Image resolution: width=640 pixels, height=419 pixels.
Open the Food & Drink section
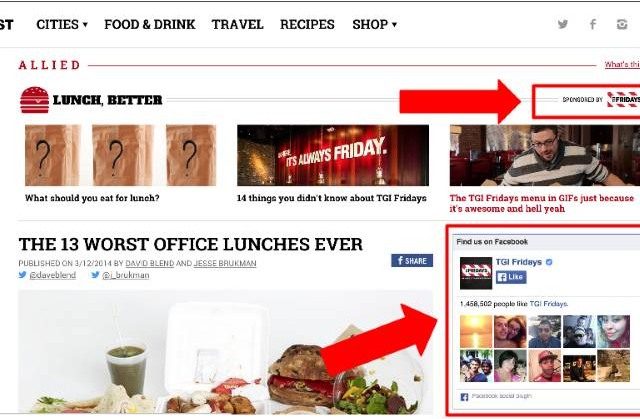tap(150, 24)
